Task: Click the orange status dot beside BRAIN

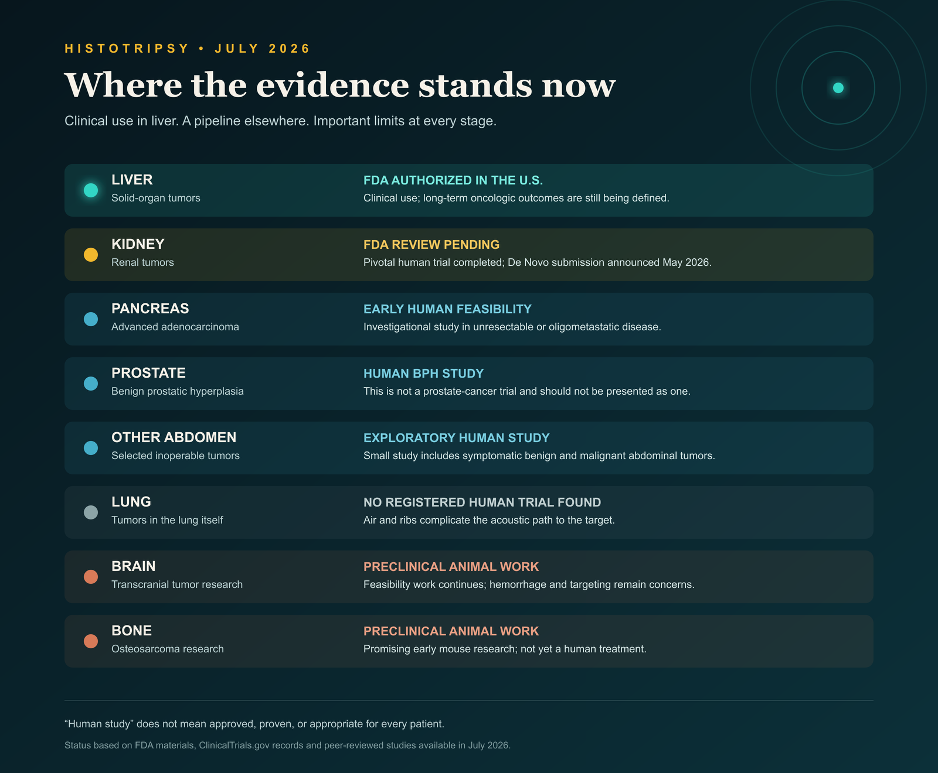Action: (91, 576)
